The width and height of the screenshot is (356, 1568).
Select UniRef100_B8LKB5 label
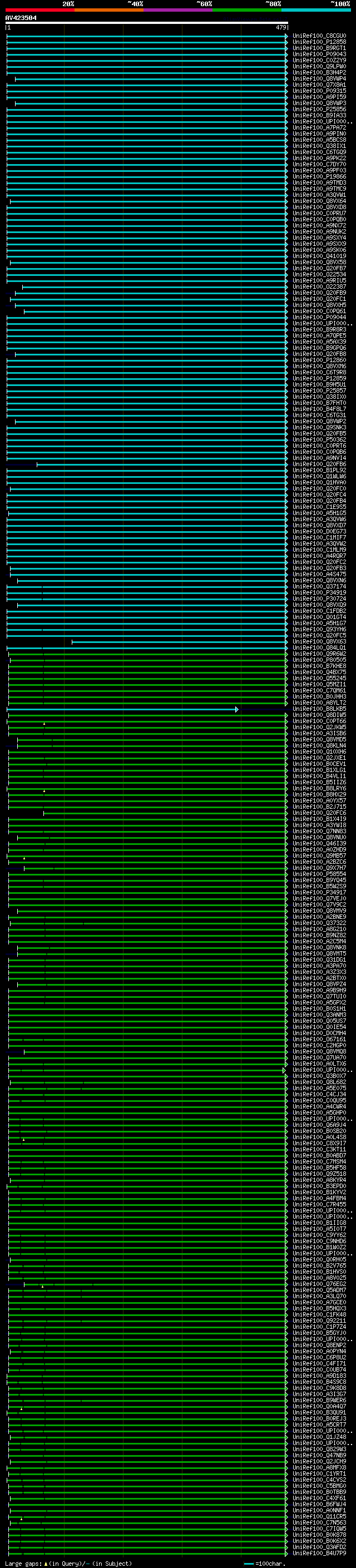click(x=319, y=709)
